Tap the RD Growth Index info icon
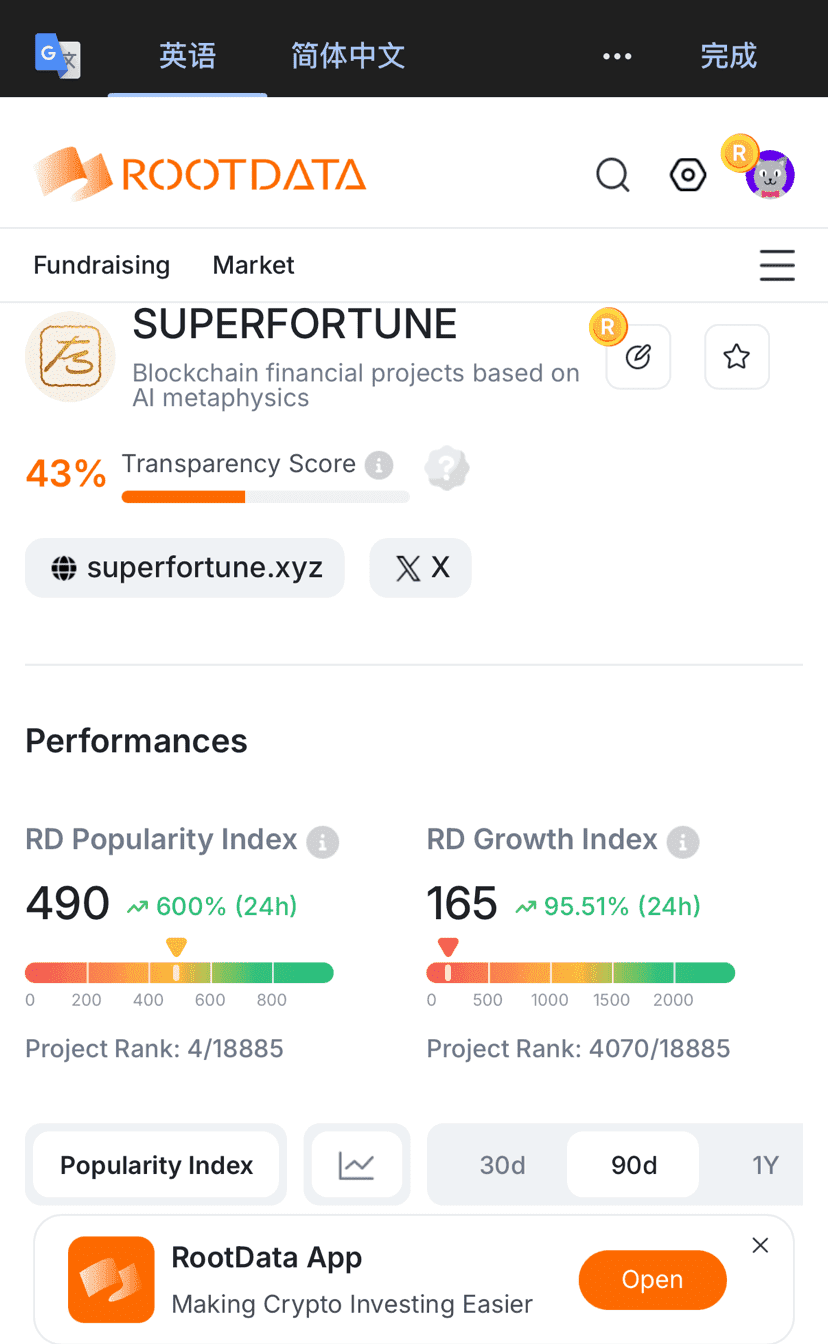 683,842
